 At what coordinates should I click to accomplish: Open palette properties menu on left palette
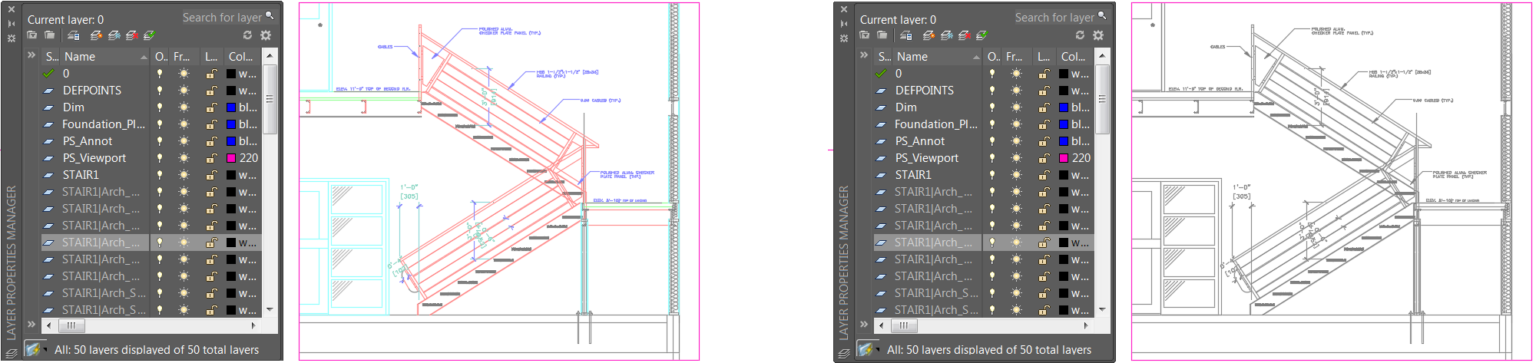pos(11,37)
